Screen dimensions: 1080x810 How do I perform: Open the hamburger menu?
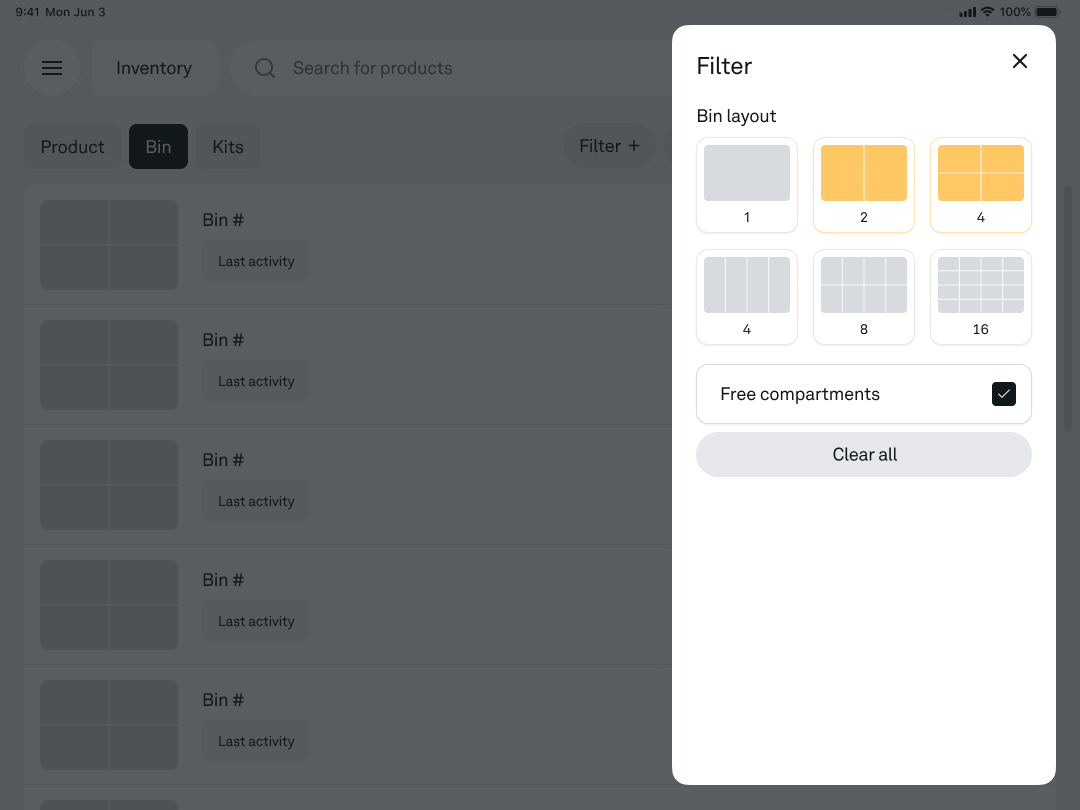click(52, 68)
